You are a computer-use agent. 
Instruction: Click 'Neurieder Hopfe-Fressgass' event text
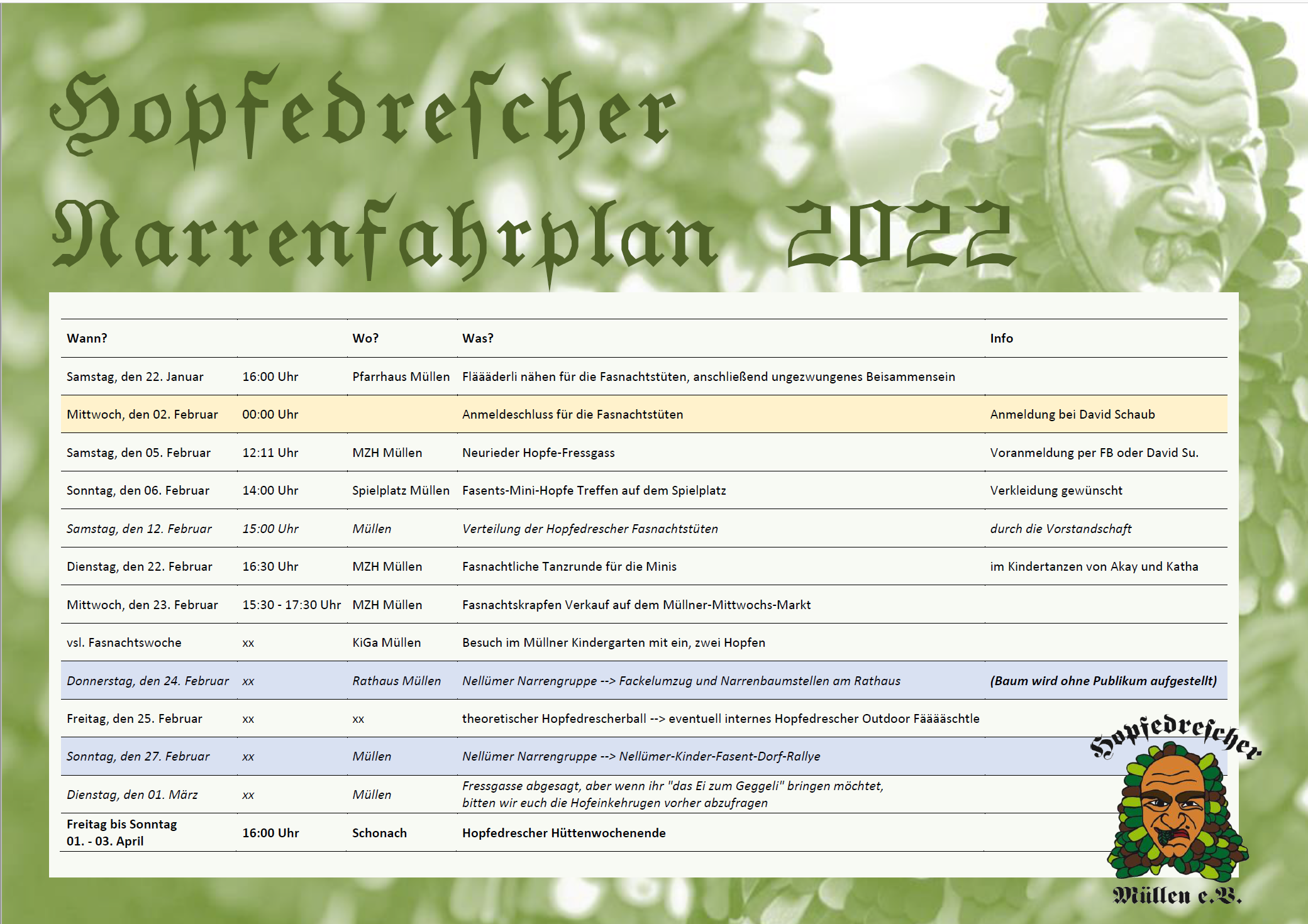538,453
